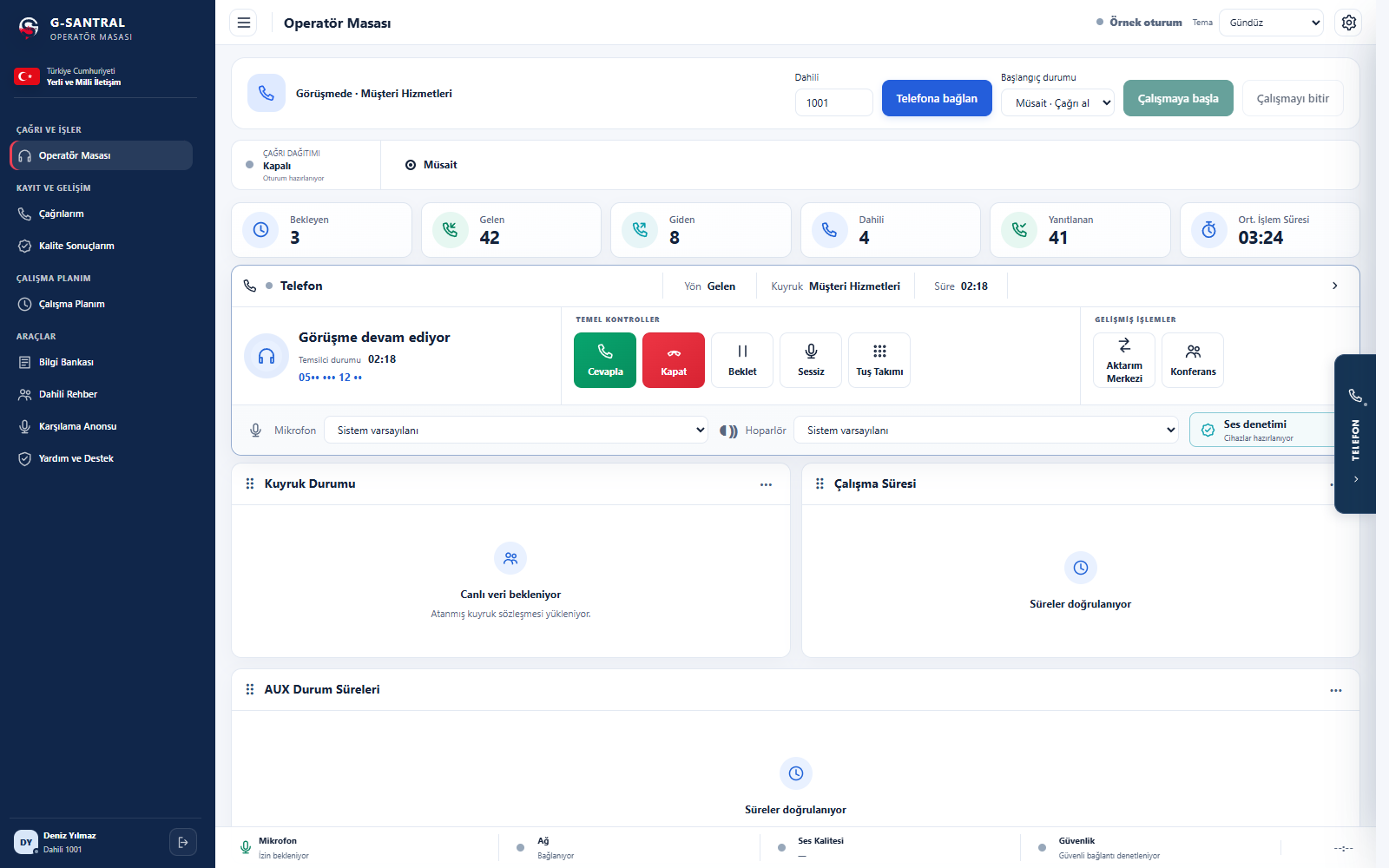Open the Tema Gündüz dropdown
Image resolution: width=1389 pixels, height=868 pixels.
click(x=1271, y=23)
